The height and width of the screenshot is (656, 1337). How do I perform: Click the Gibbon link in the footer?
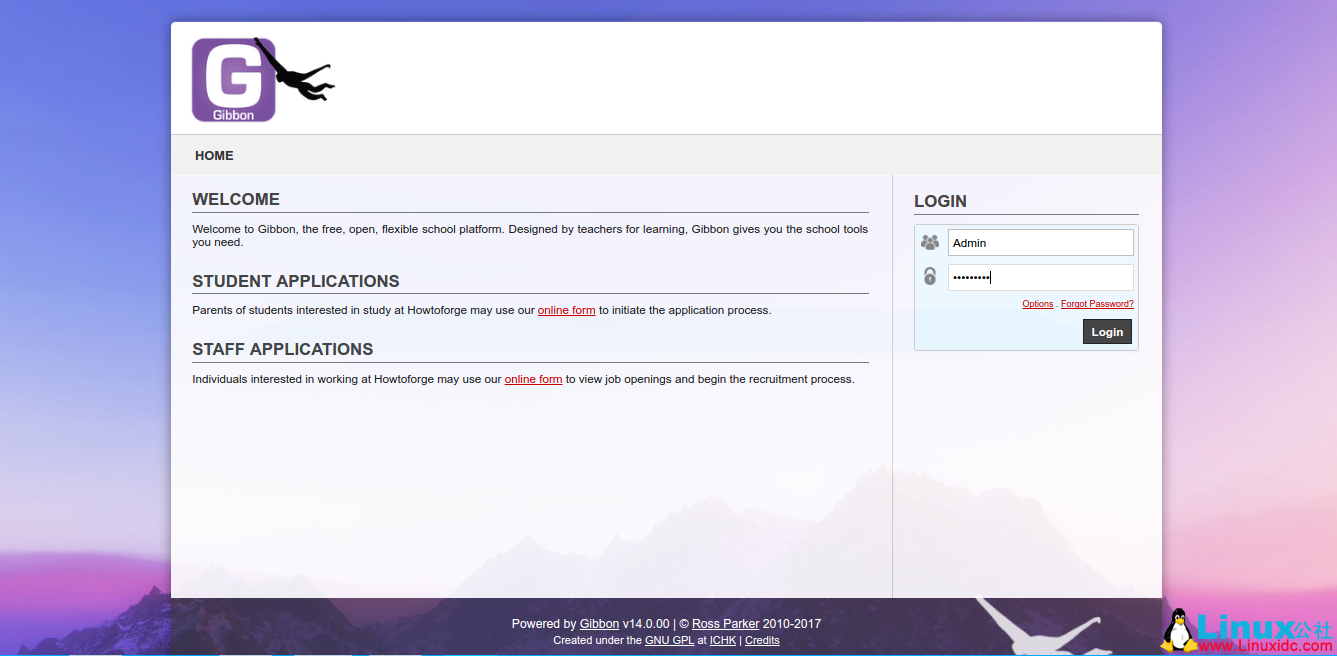[599, 623]
